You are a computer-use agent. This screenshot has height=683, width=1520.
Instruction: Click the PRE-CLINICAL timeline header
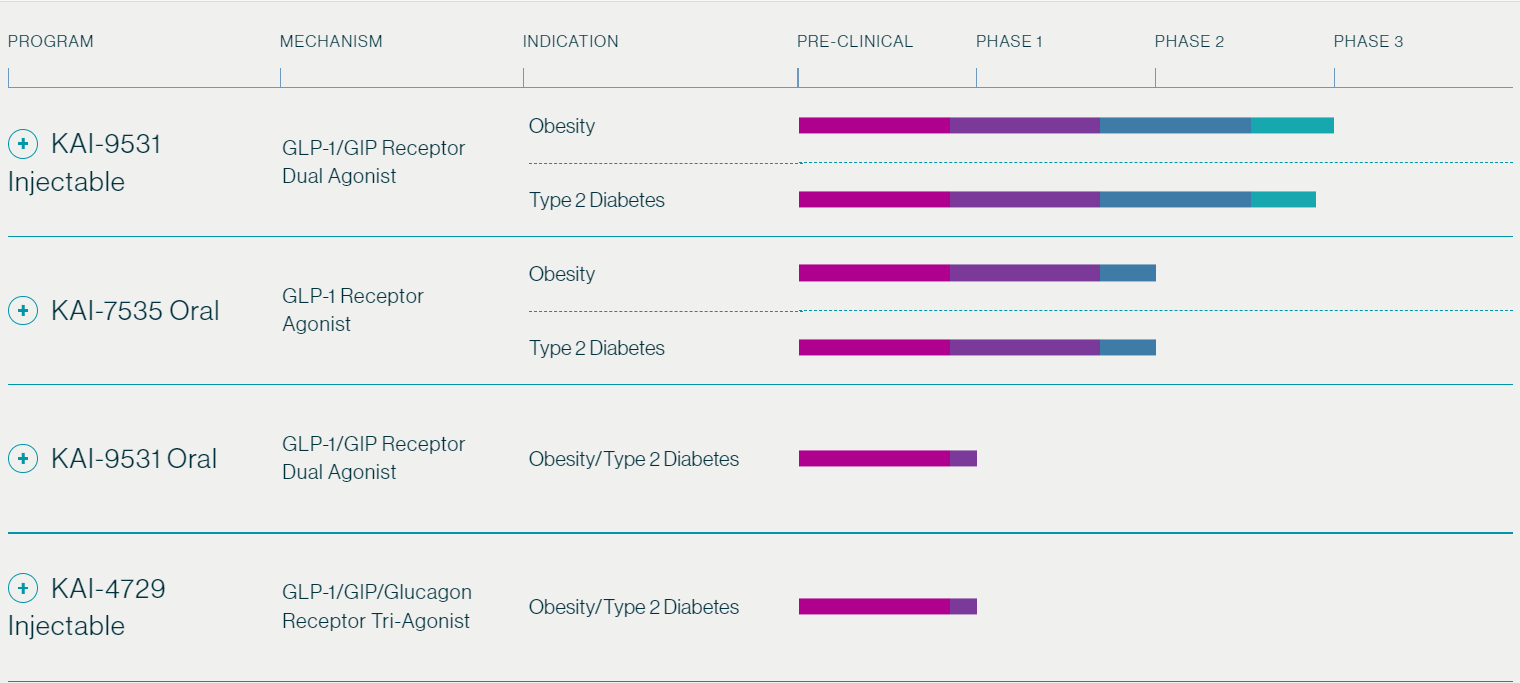[x=855, y=42]
